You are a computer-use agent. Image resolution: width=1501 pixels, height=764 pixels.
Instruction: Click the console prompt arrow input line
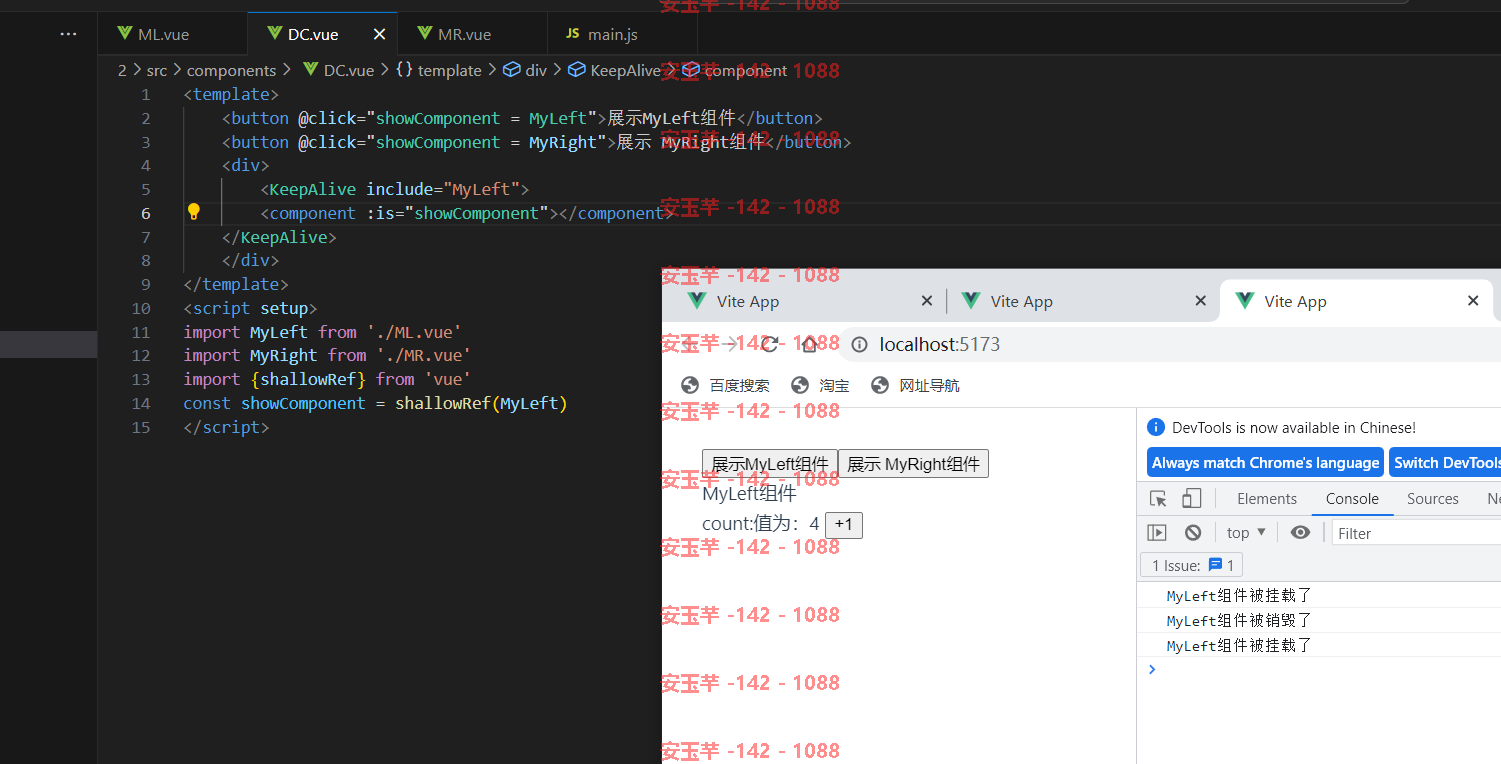pos(1319,669)
